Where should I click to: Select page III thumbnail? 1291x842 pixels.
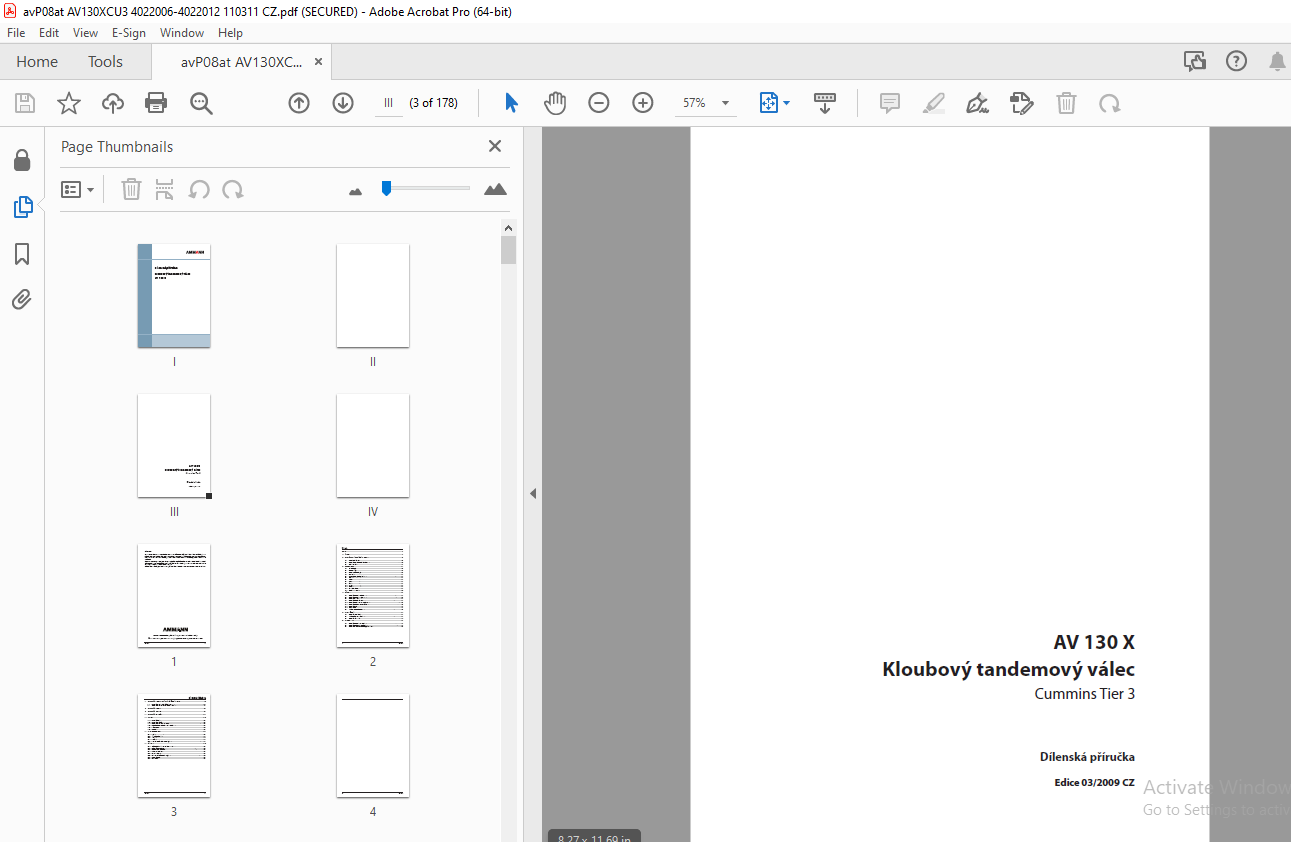[x=174, y=446]
